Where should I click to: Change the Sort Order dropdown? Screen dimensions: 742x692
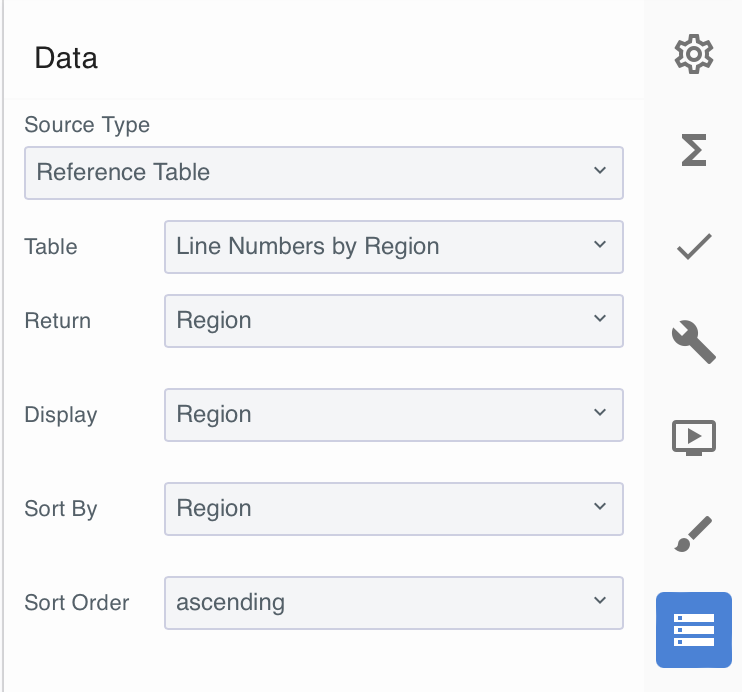coord(392,602)
